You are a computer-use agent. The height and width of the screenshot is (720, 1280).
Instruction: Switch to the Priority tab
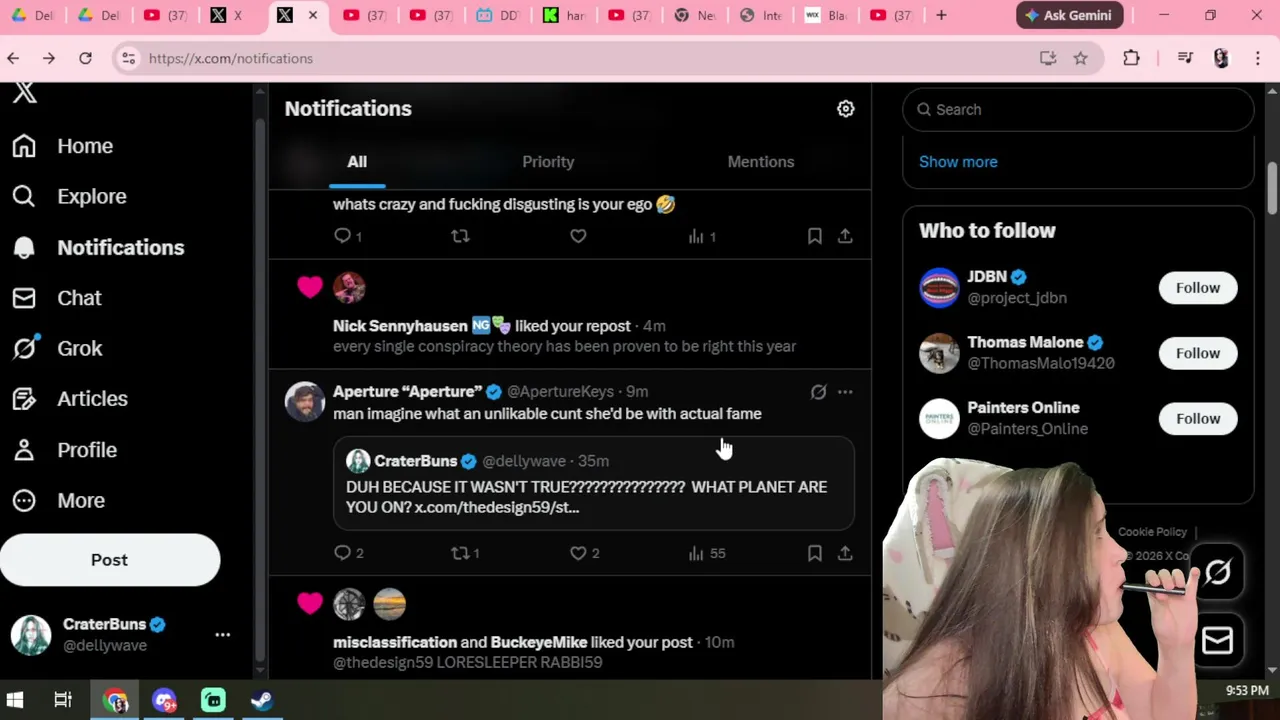(x=548, y=162)
